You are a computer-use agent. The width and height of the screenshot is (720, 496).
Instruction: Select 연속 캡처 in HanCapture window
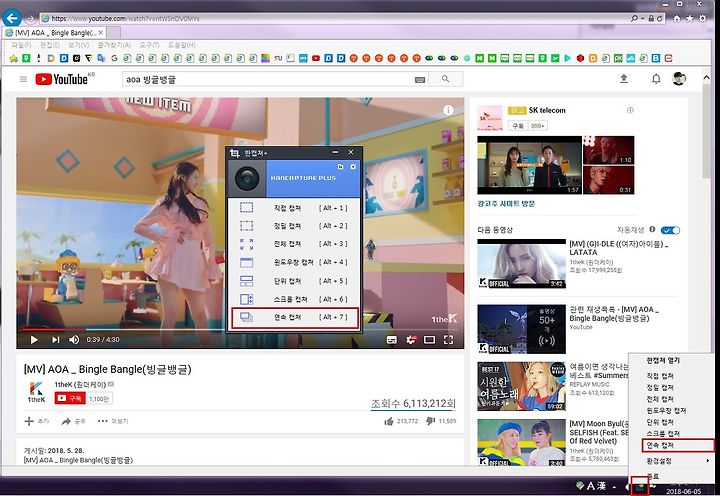[295, 317]
